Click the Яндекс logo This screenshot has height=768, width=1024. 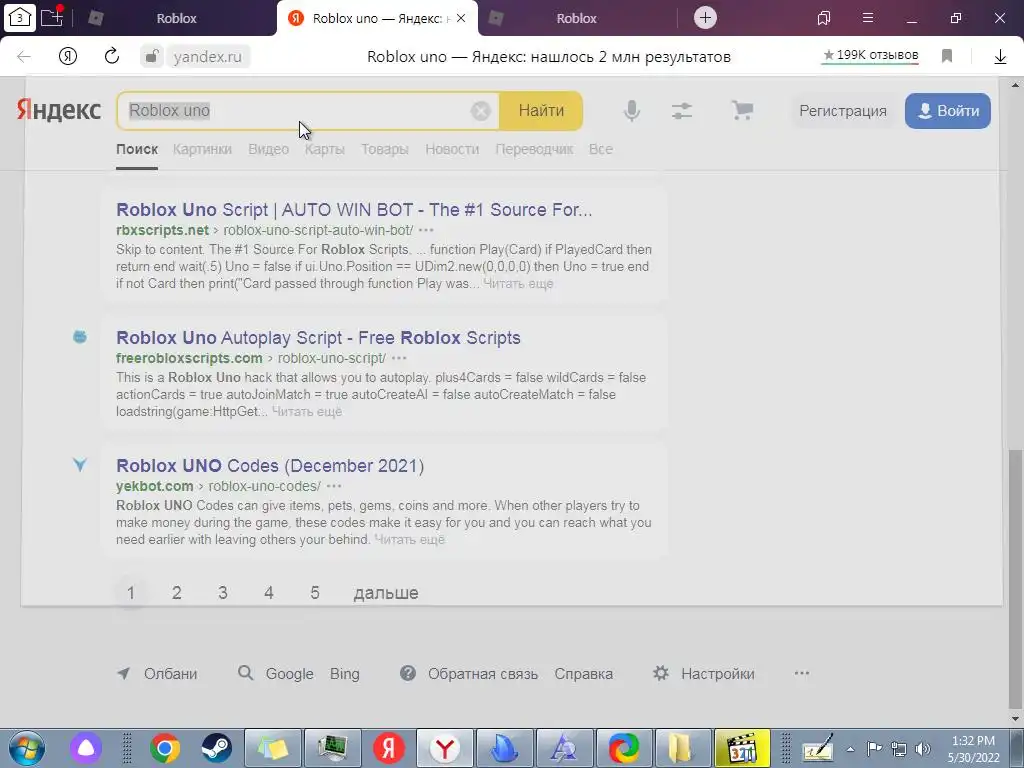click(59, 110)
